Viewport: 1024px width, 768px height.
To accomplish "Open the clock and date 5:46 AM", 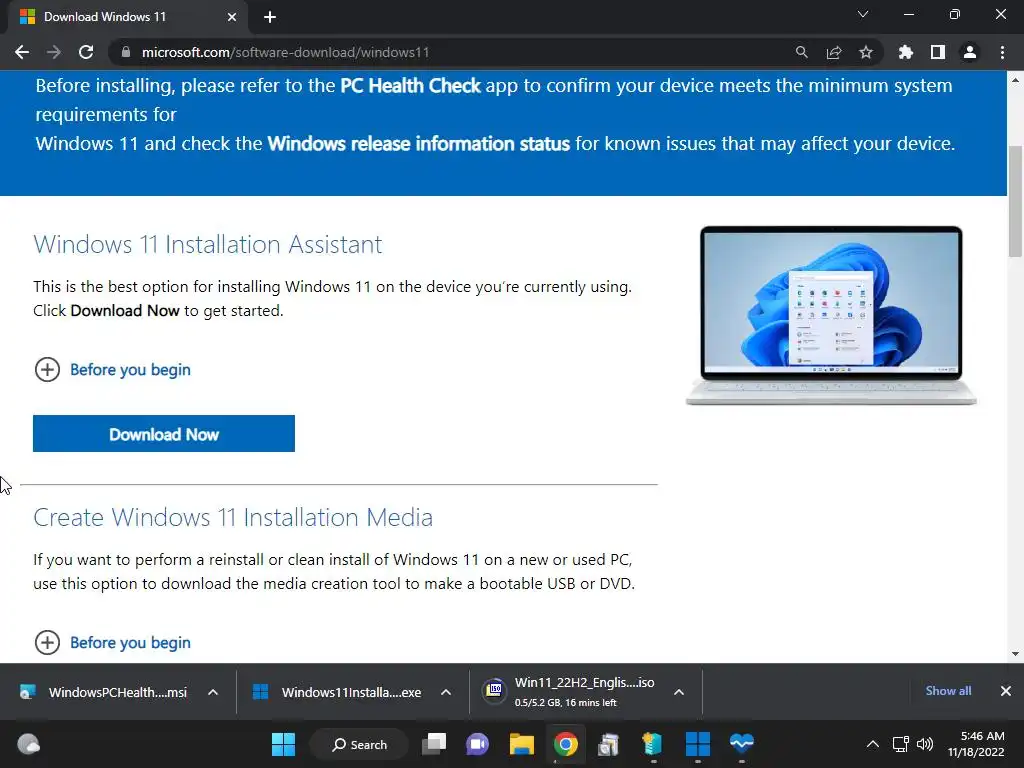I will click(976, 744).
